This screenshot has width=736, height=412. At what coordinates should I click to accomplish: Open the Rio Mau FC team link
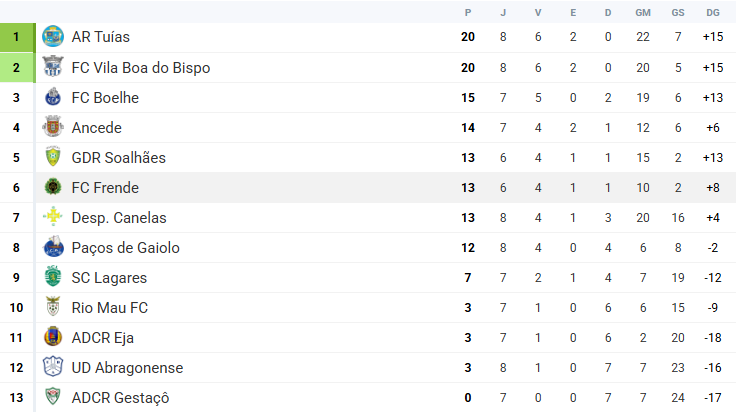(111, 308)
